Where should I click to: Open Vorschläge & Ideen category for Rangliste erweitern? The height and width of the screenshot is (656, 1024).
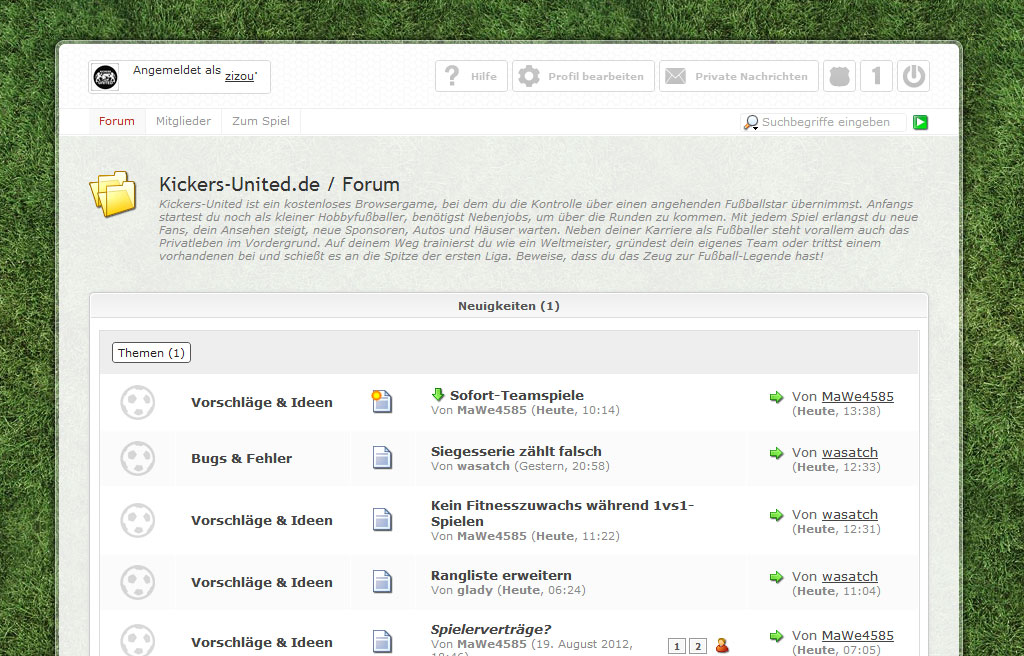[262, 583]
